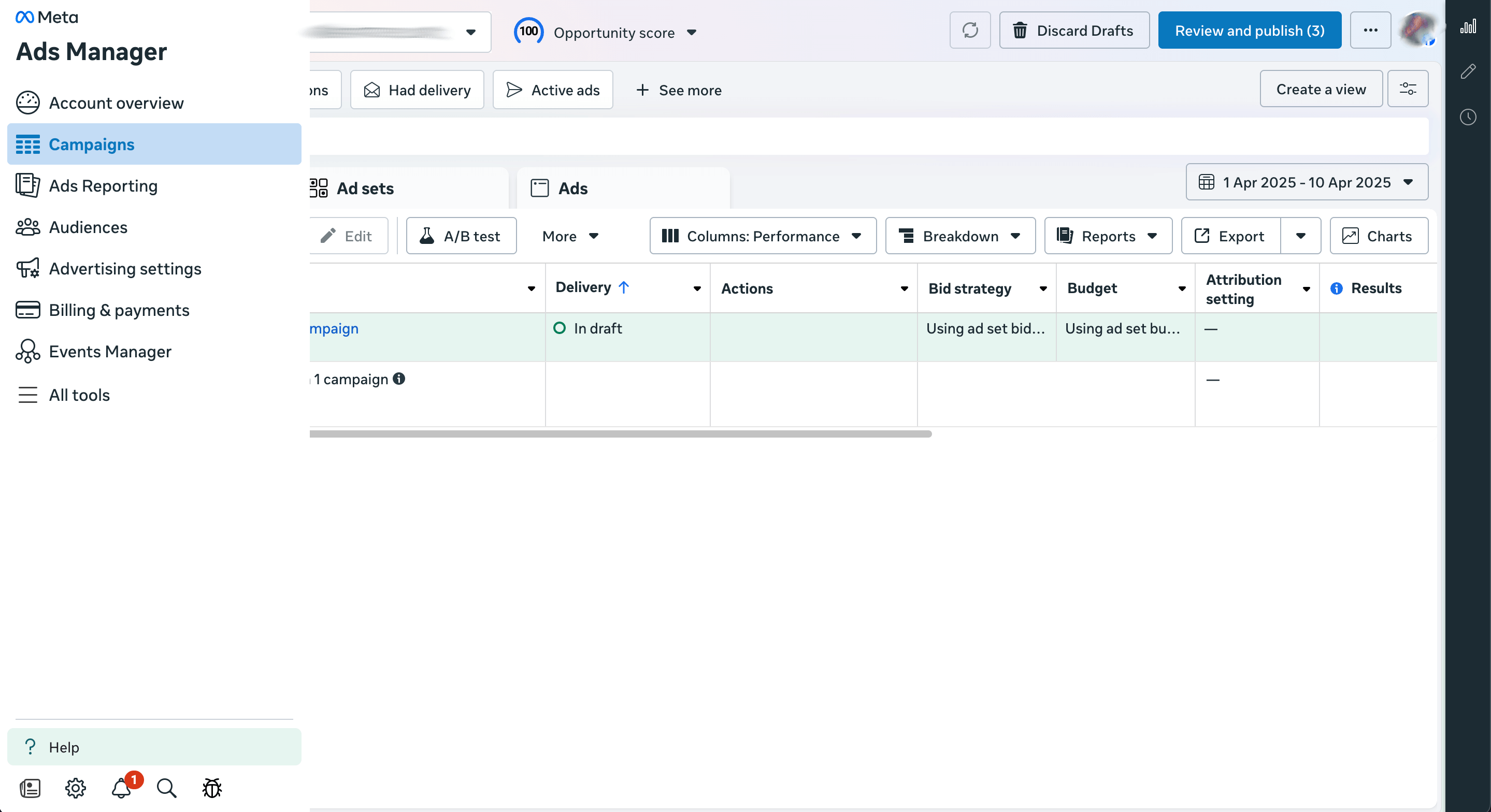Click the refresh data icon
1491x812 pixels.
[969, 30]
